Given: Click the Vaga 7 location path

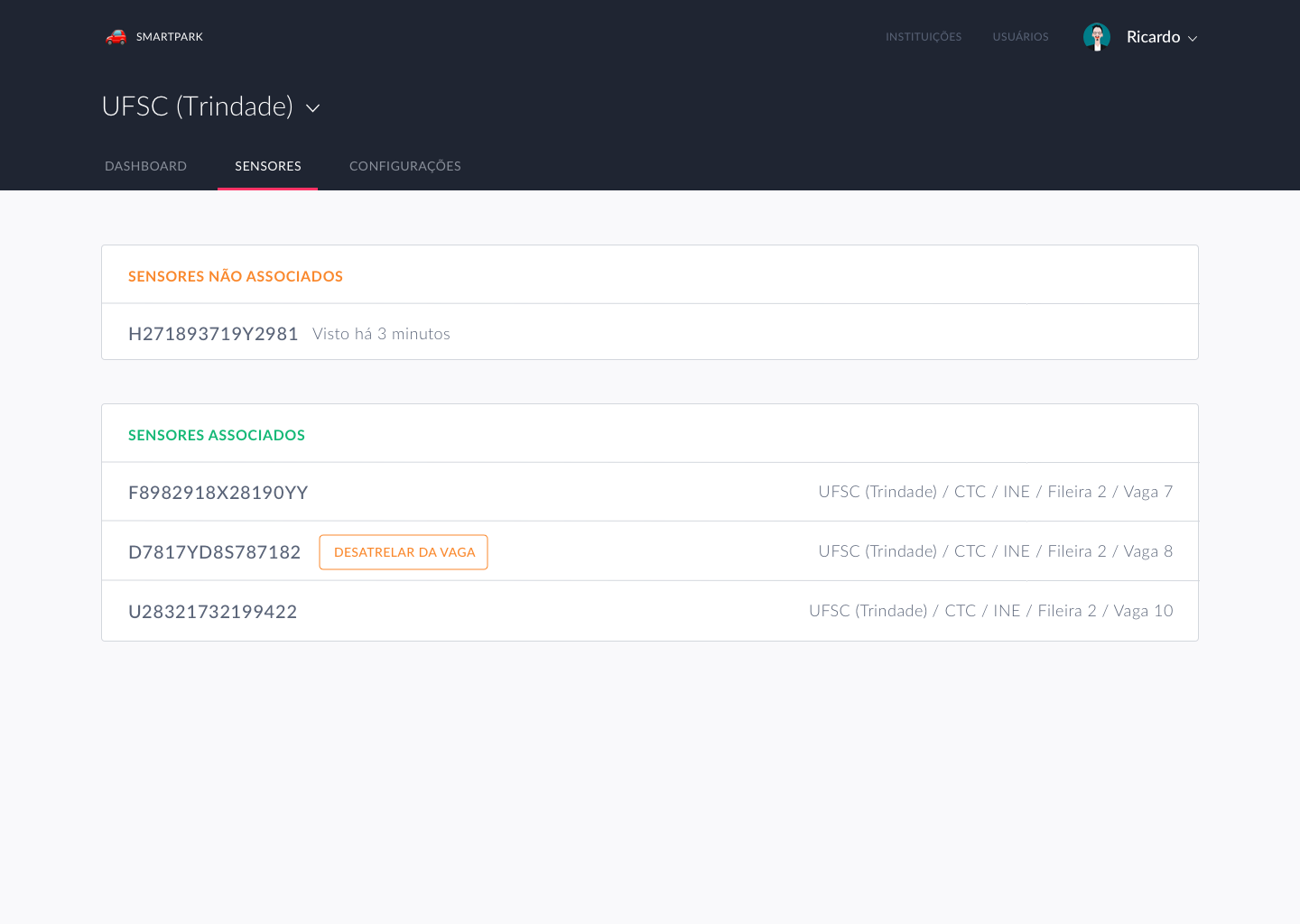Looking at the screenshot, I should tap(995, 492).
